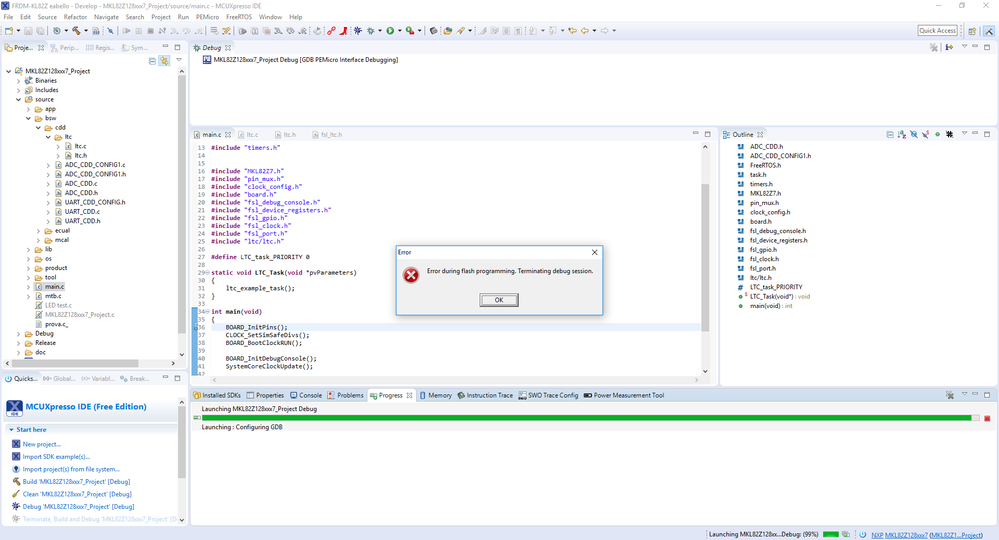Click the red error icon in dialog
The image size is (999, 540).
point(412,275)
